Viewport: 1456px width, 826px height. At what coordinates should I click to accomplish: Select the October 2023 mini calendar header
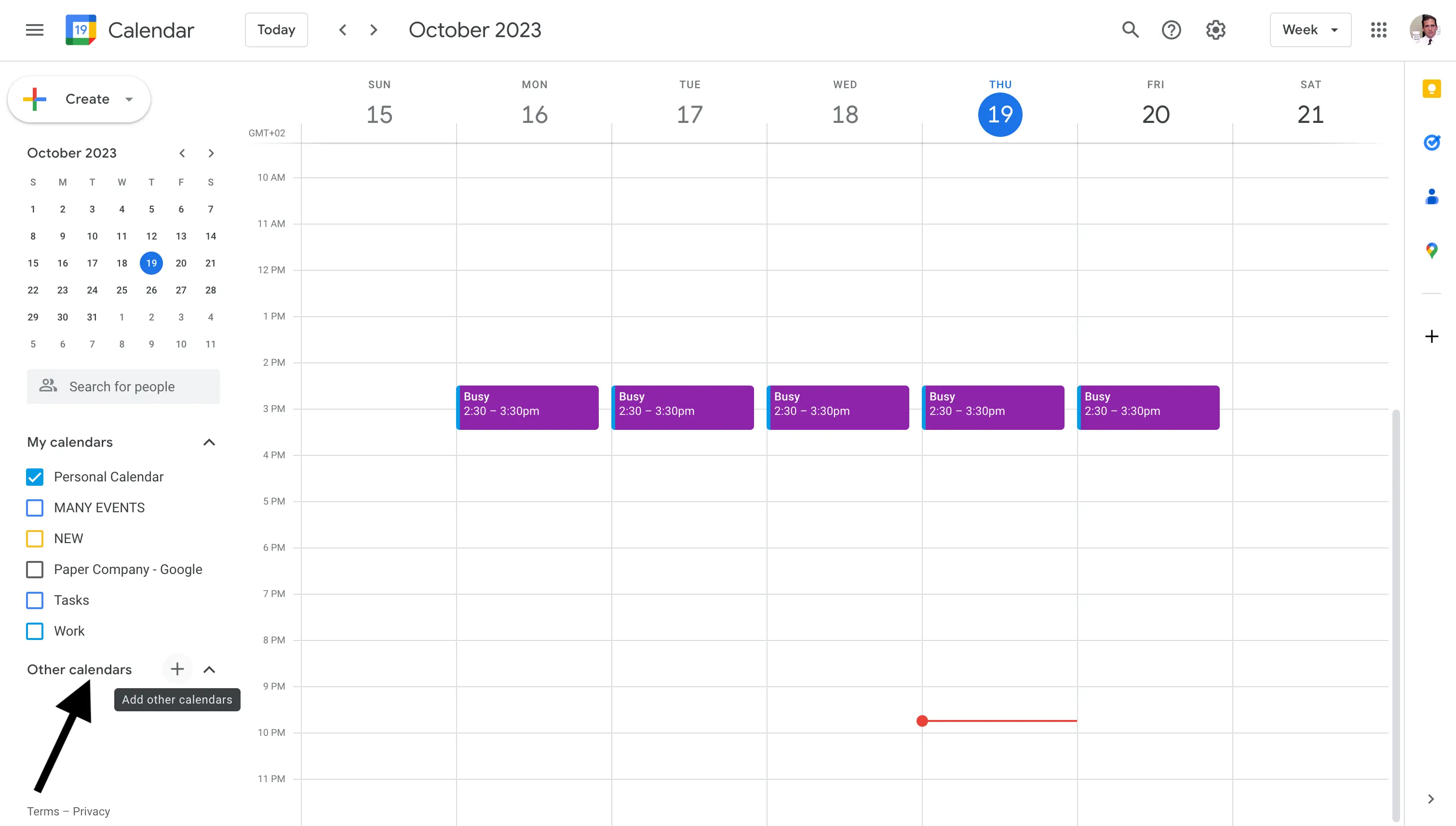[x=71, y=152]
